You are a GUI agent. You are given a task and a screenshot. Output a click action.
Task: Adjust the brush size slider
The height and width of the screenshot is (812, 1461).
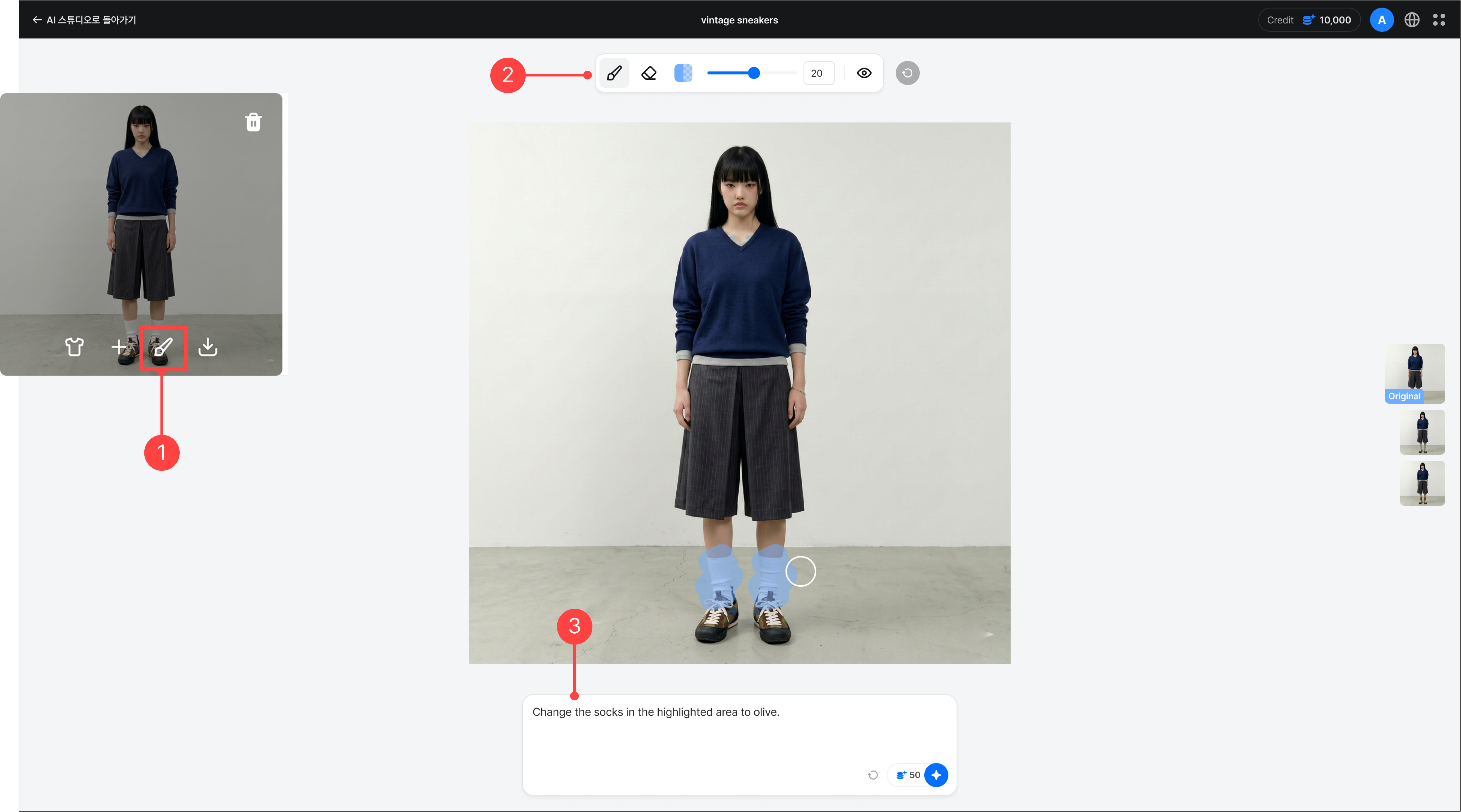pyautogui.click(x=752, y=73)
